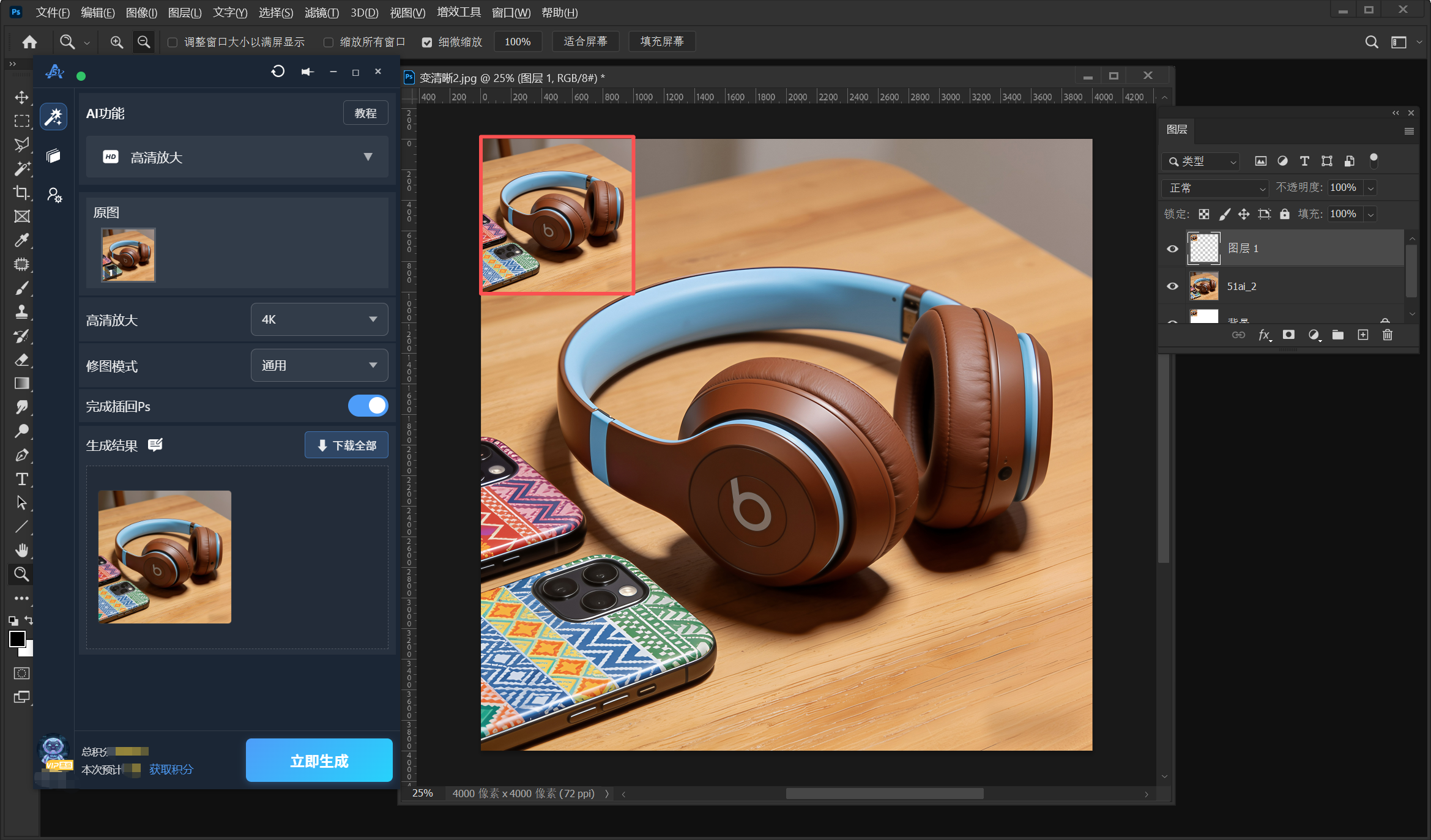
Task: Open the opacity value dropdown
Action: (x=1371, y=188)
